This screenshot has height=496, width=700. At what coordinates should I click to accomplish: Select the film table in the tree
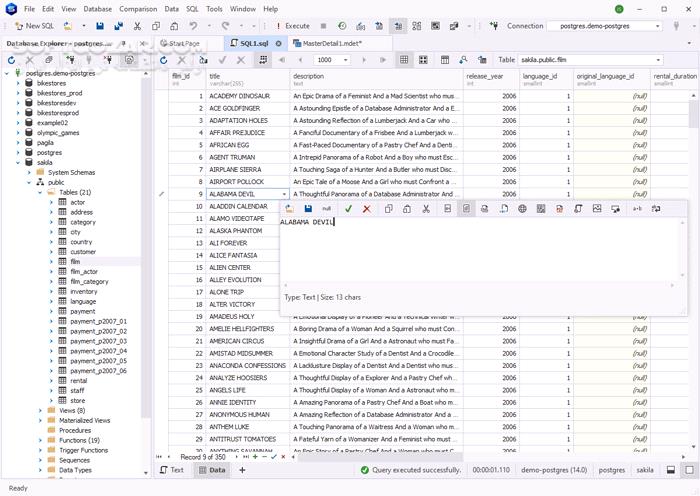pyautogui.click(x=75, y=262)
